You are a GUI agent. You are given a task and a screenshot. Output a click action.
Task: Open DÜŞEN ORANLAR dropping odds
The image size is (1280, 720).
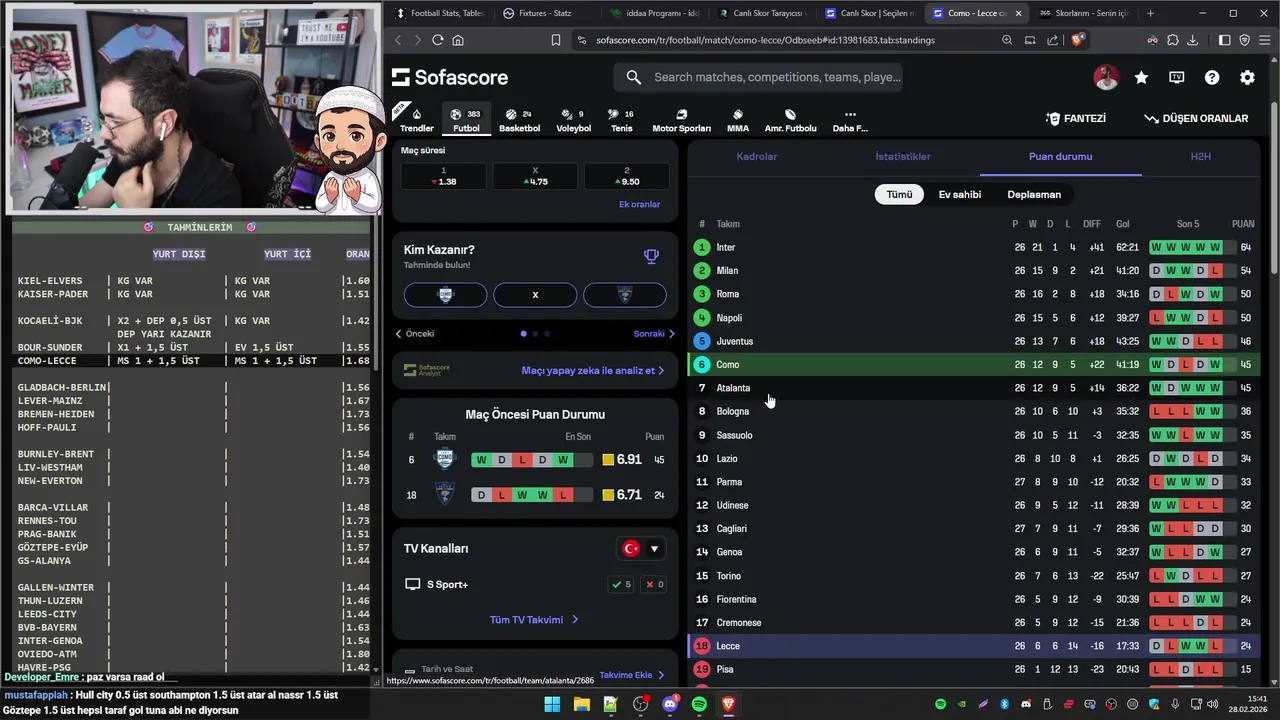1196,118
